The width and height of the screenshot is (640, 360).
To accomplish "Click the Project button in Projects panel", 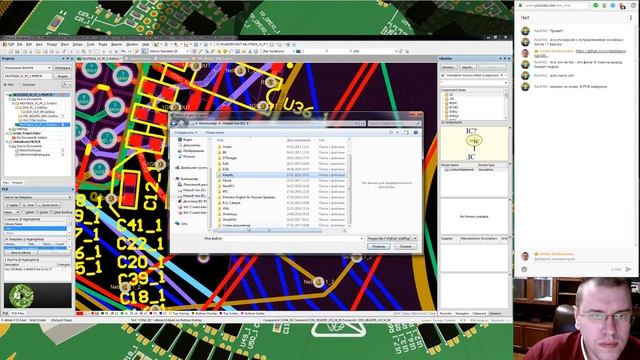I will (62, 76).
